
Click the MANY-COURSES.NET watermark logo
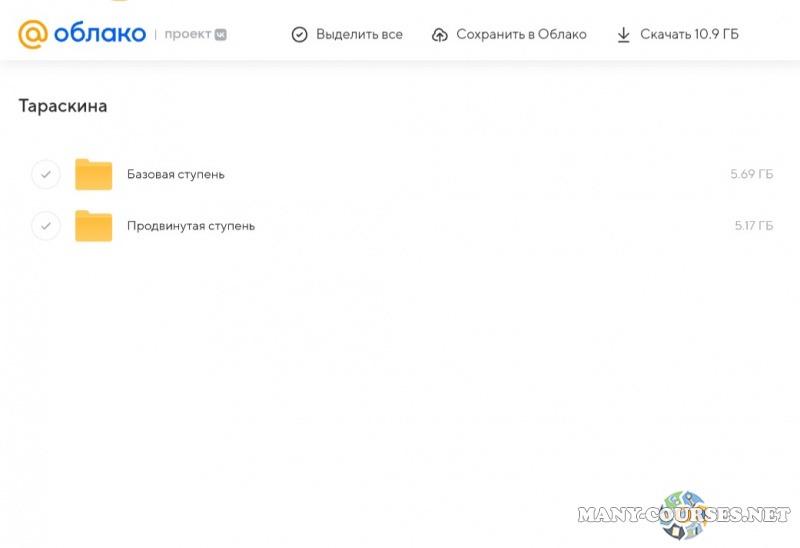click(x=684, y=515)
